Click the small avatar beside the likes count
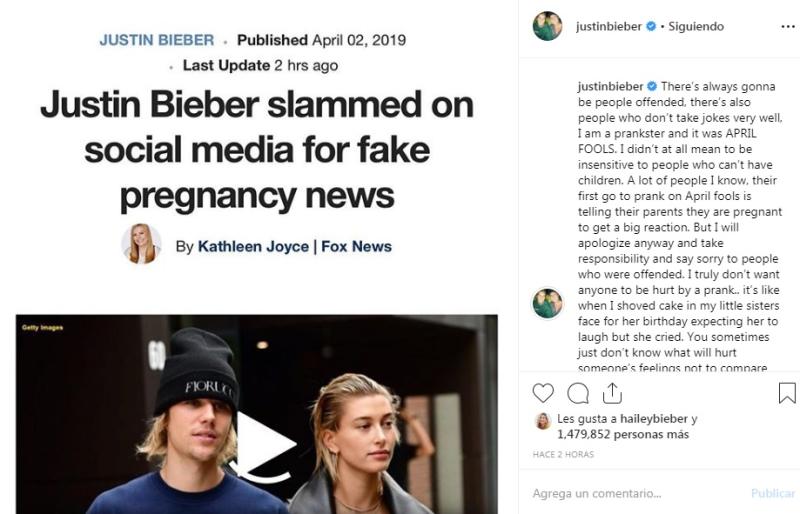Screen dimensions: 800x514 click(x=543, y=421)
